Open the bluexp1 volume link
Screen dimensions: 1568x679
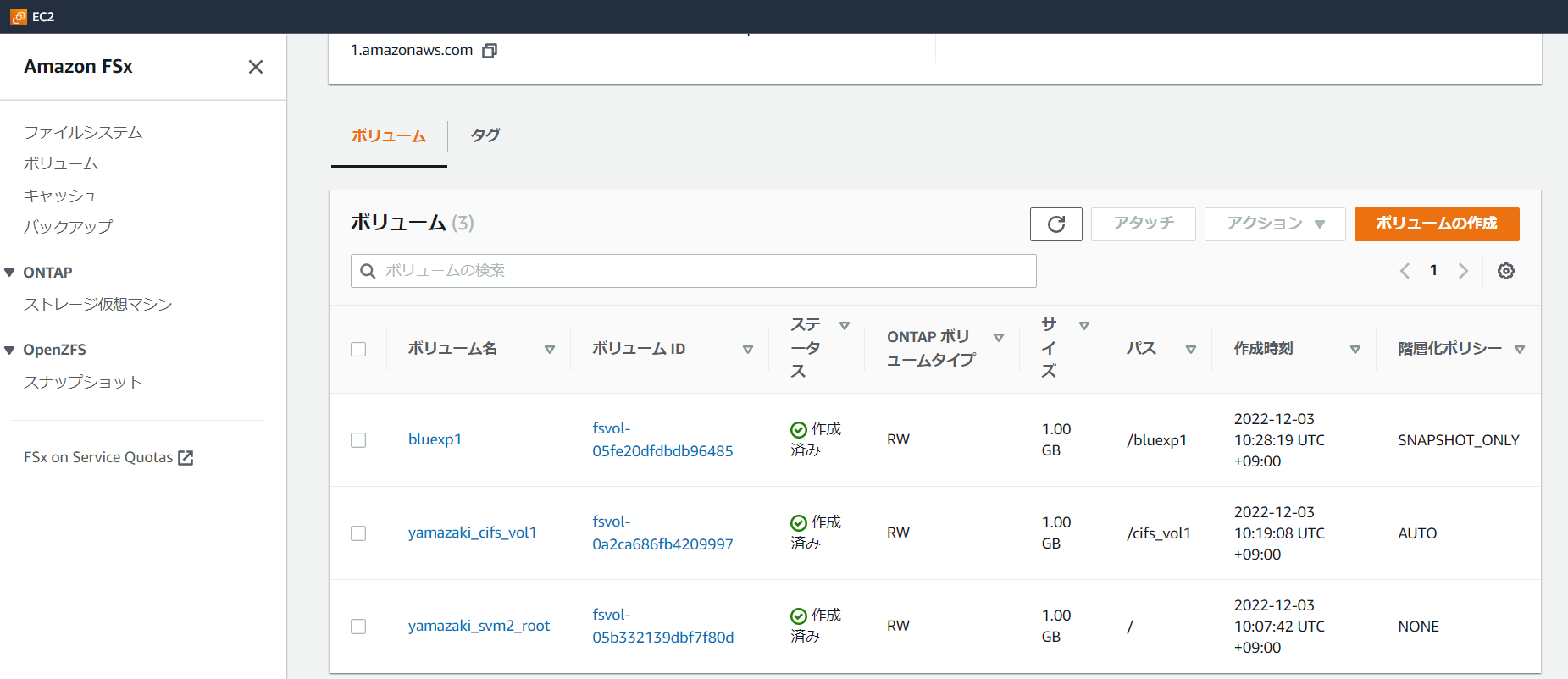tap(435, 440)
